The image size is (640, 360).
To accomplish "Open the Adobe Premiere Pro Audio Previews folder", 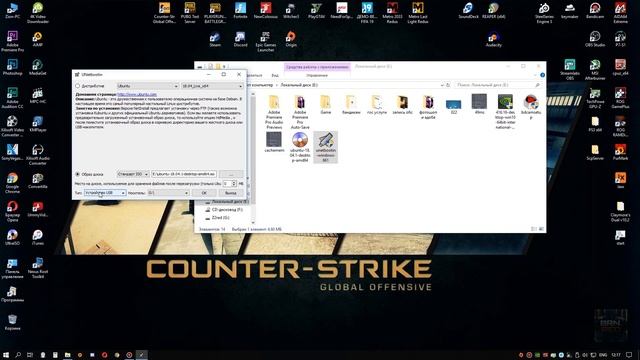I will [x=274, y=112].
